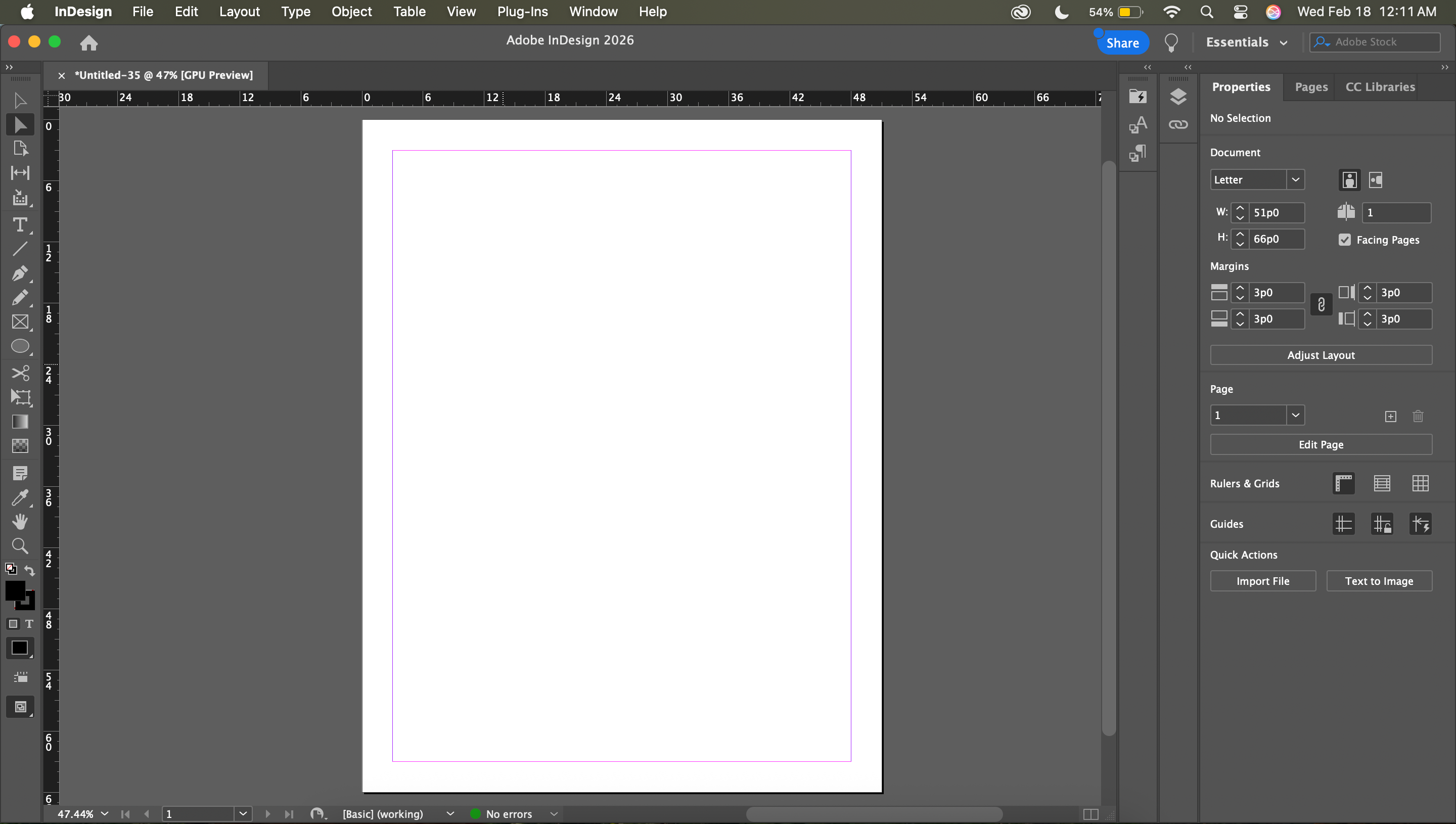Toggle Show Rulers in Rulers & Grids
Viewport: 1456px width, 824px height.
(x=1343, y=483)
